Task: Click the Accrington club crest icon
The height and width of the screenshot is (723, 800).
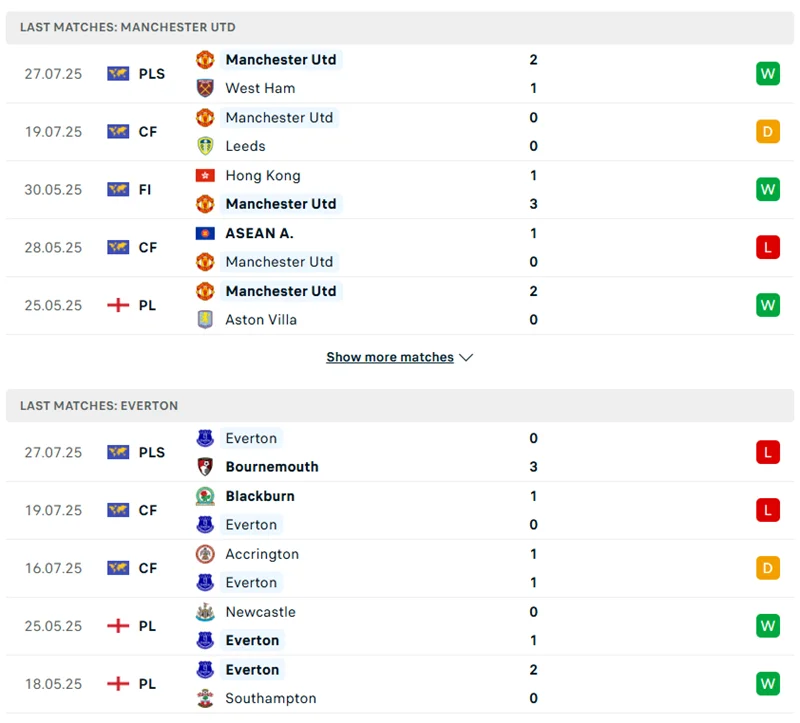Action: click(205, 554)
